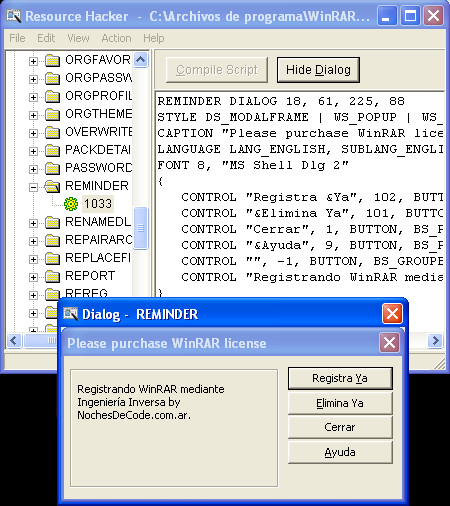Select the 1033 resource entry
The width and height of the screenshot is (450, 506).
98,204
